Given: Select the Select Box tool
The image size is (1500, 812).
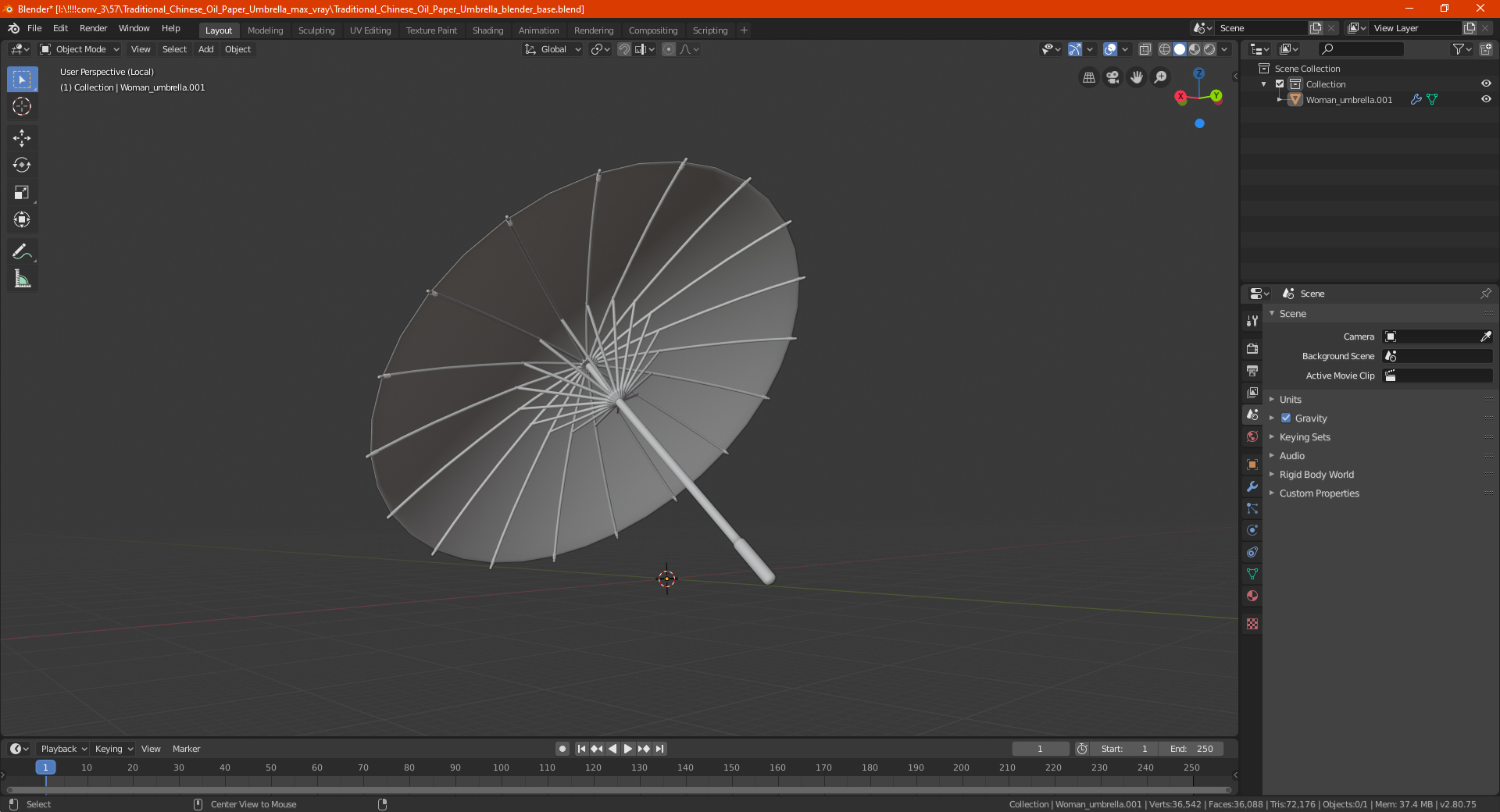Looking at the screenshot, I should point(22,79).
